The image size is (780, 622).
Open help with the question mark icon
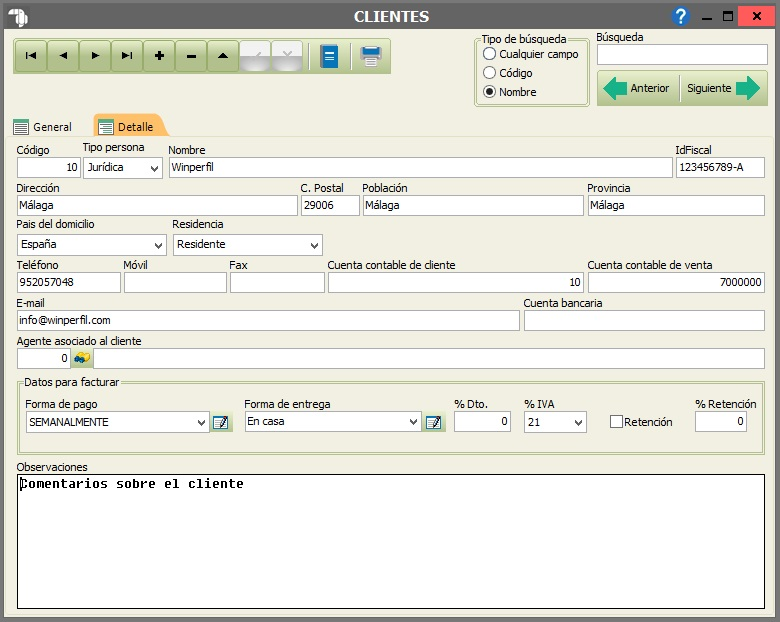tap(680, 16)
